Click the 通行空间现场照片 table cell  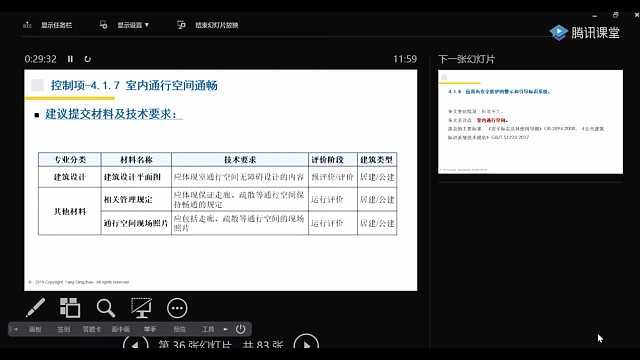coord(136,223)
